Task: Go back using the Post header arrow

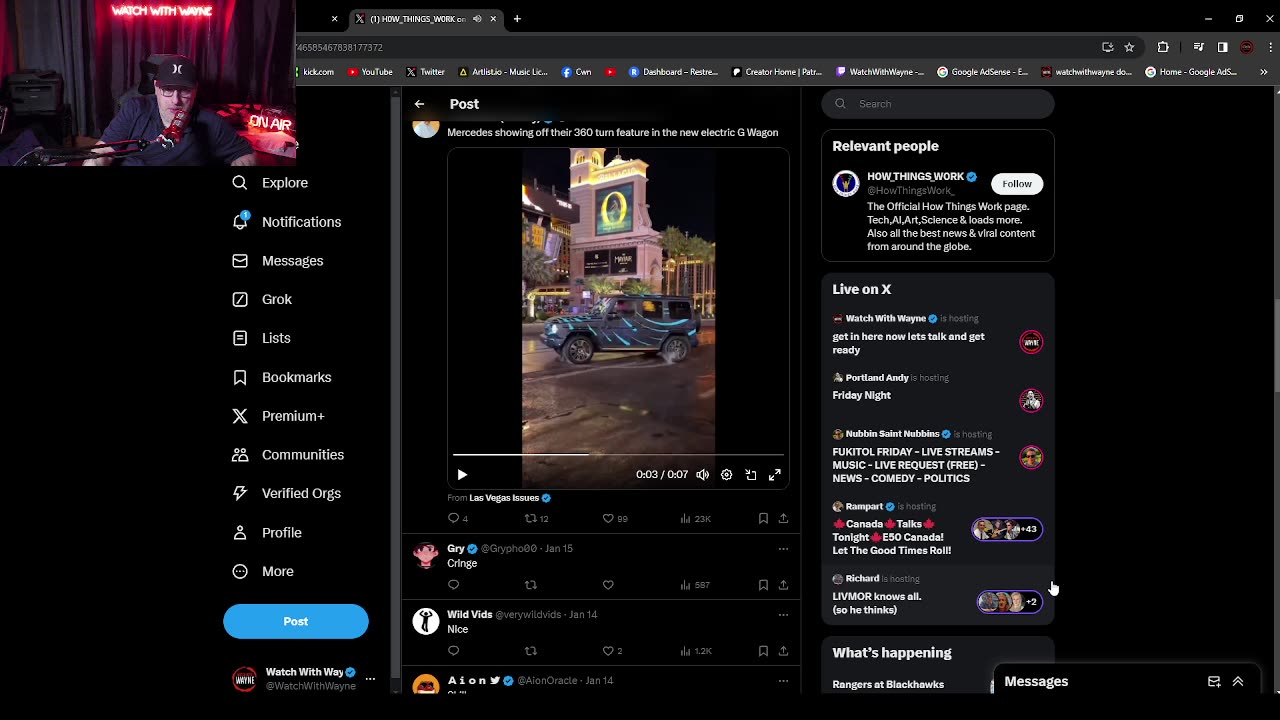Action: coord(419,104)
